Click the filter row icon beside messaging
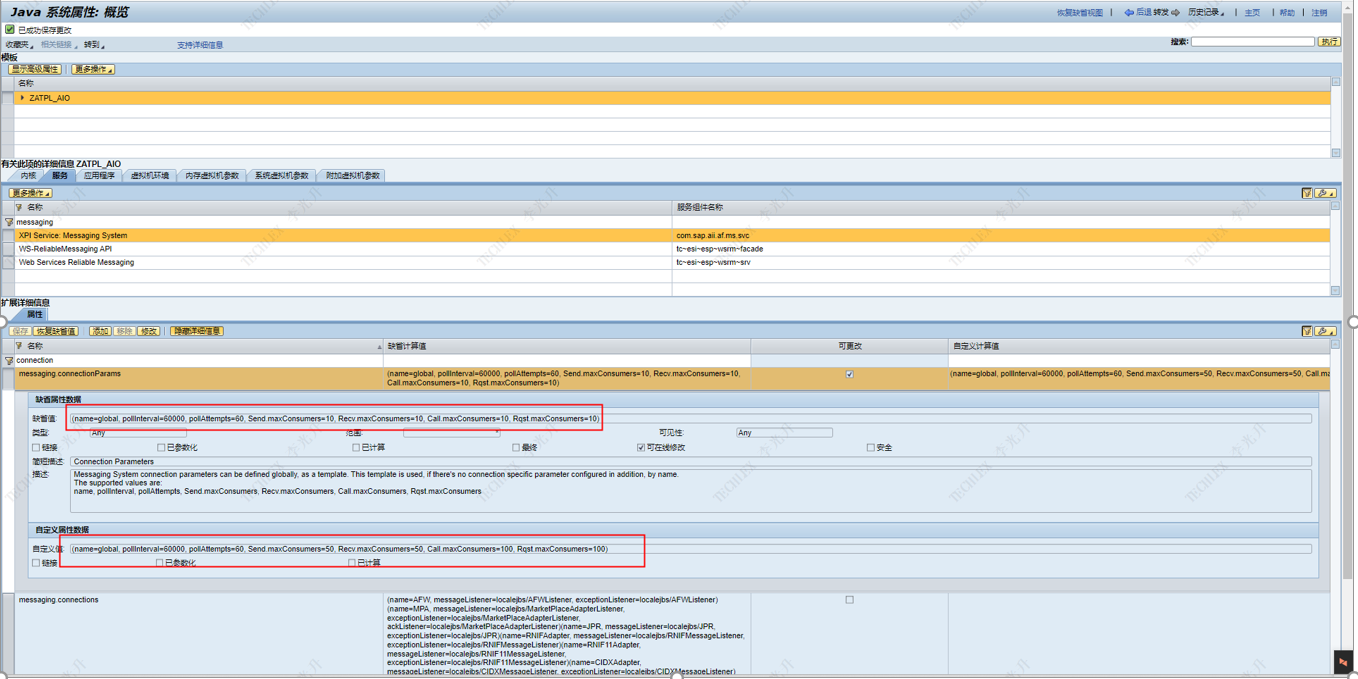 (9, 222)
